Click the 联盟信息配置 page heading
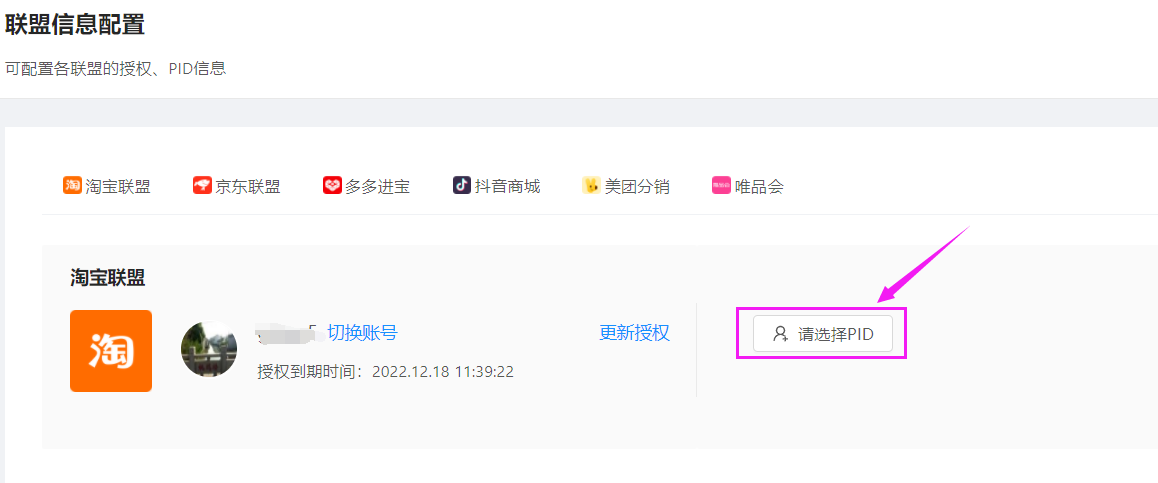1158x483 pixels. coord(75,24)
